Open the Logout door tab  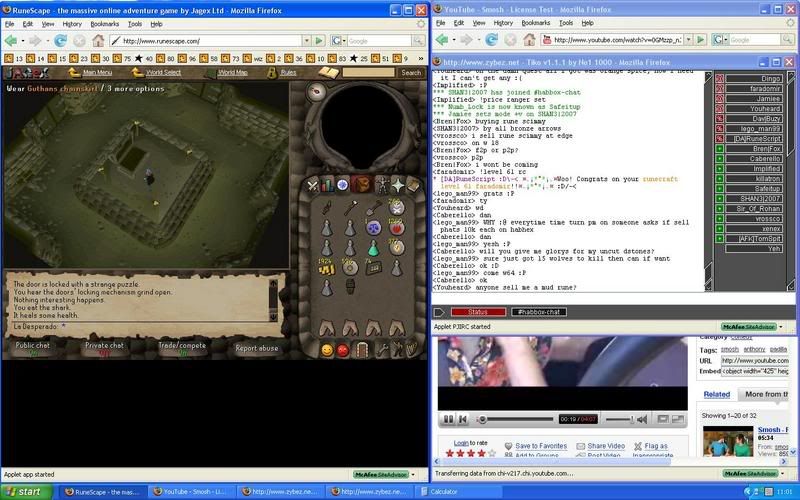point(362,350)
